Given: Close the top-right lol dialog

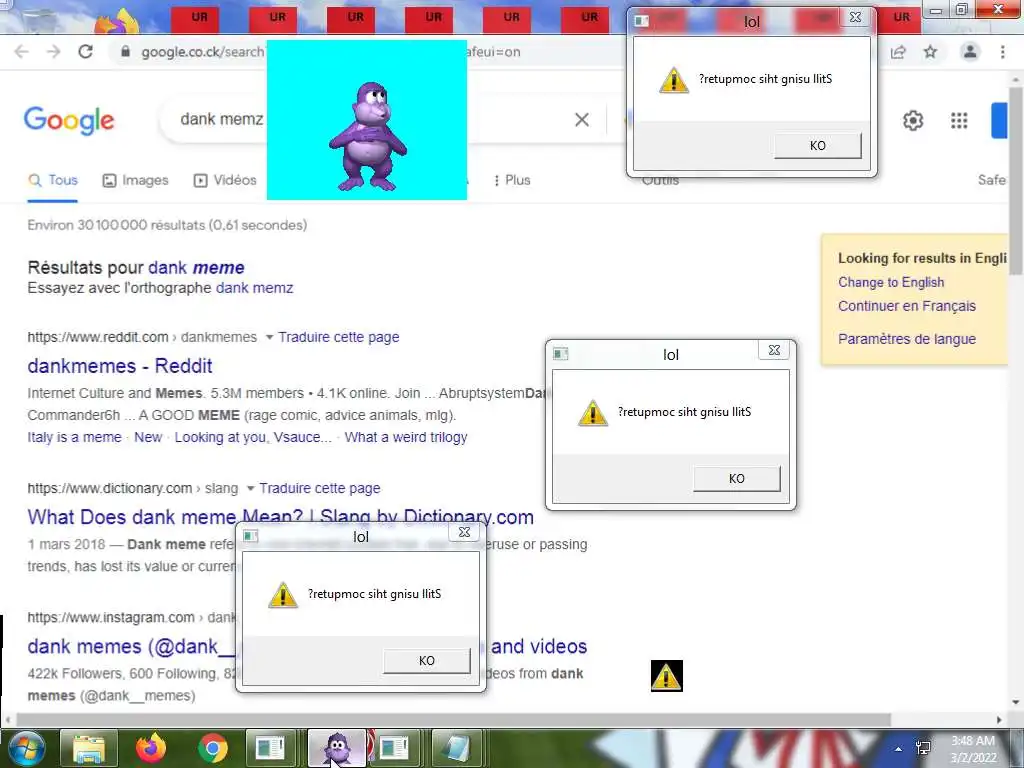Looking at the screenshot, I should pyautogui.click(x=856, y=18).
